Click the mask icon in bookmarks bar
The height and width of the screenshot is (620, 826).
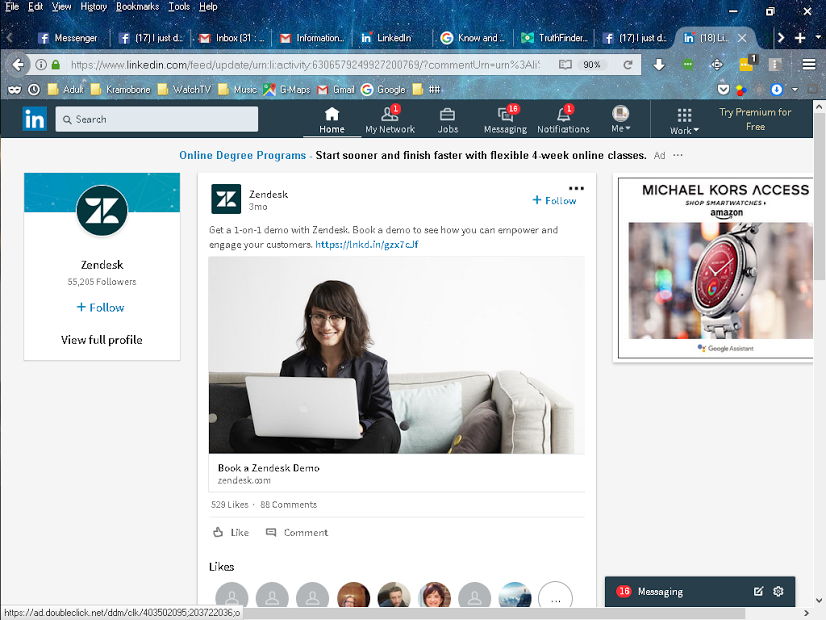point(14,90)
